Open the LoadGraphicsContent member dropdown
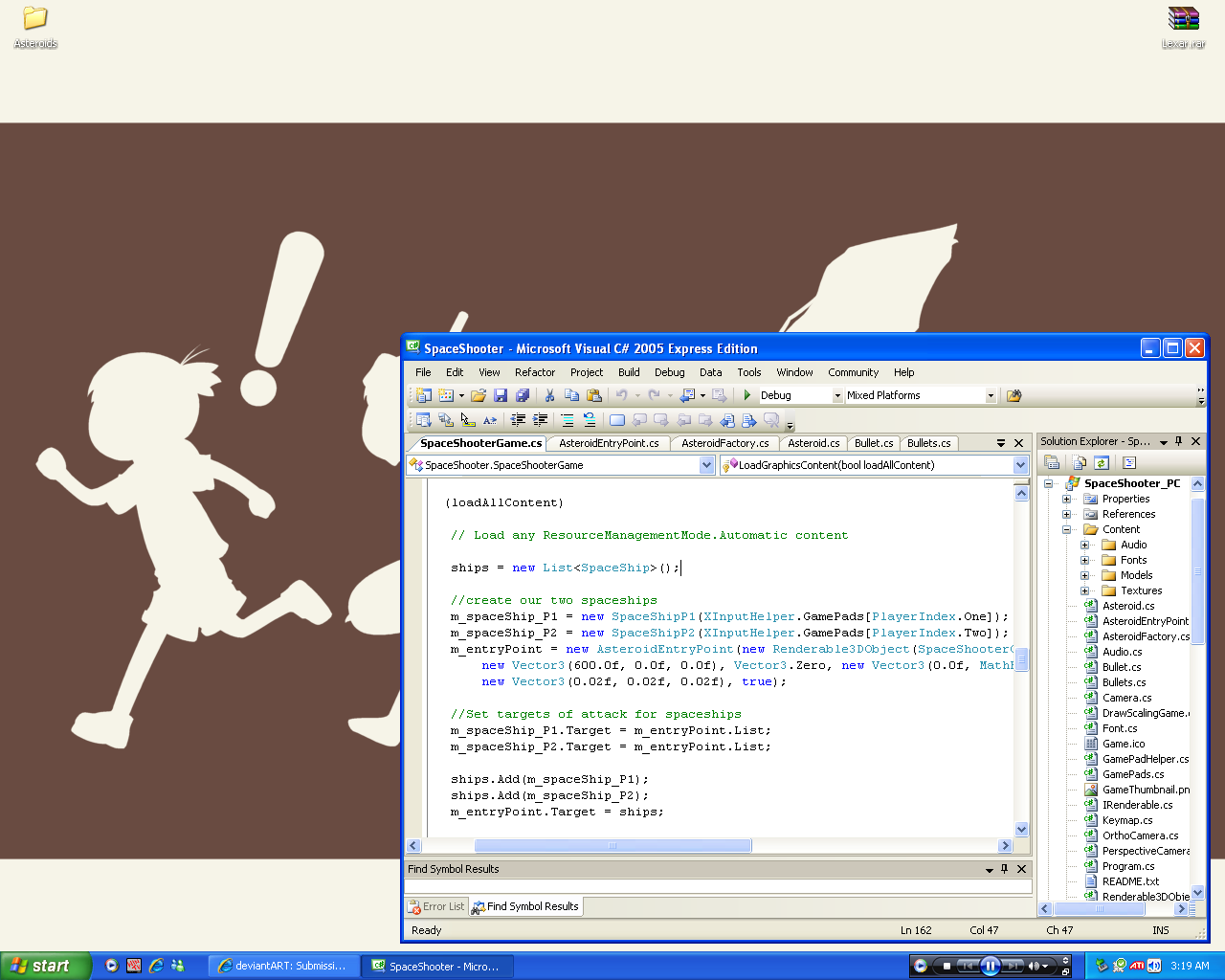Viewport: 1225px width, 980px height. [1020, 465]
